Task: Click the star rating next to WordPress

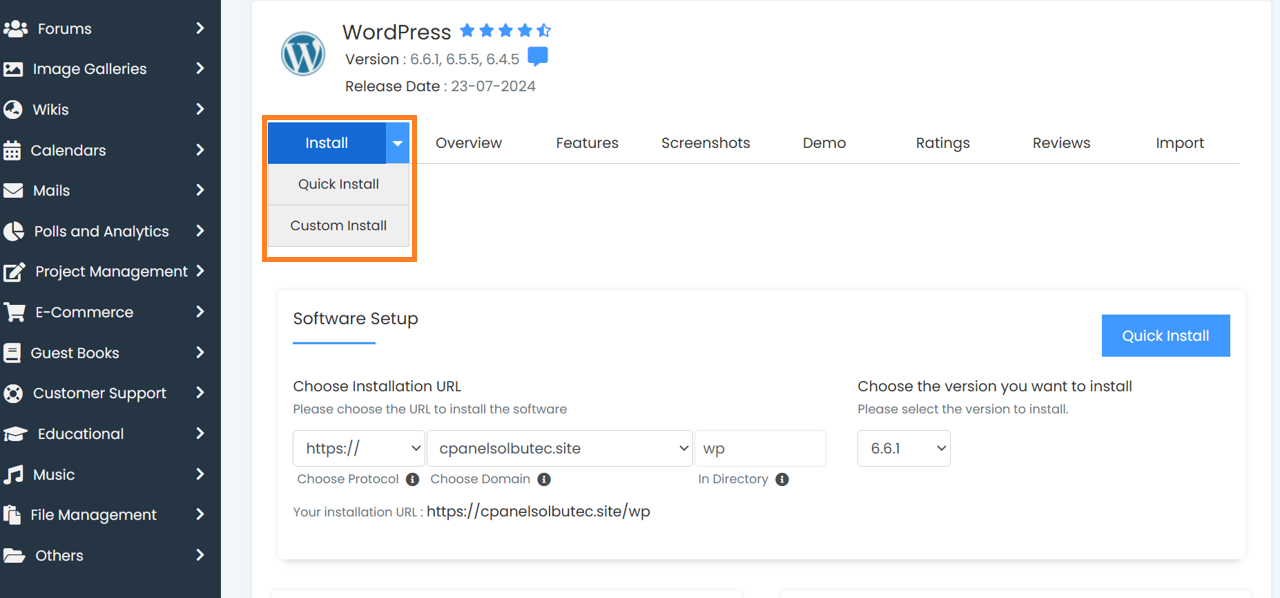Action: (505, 31)
